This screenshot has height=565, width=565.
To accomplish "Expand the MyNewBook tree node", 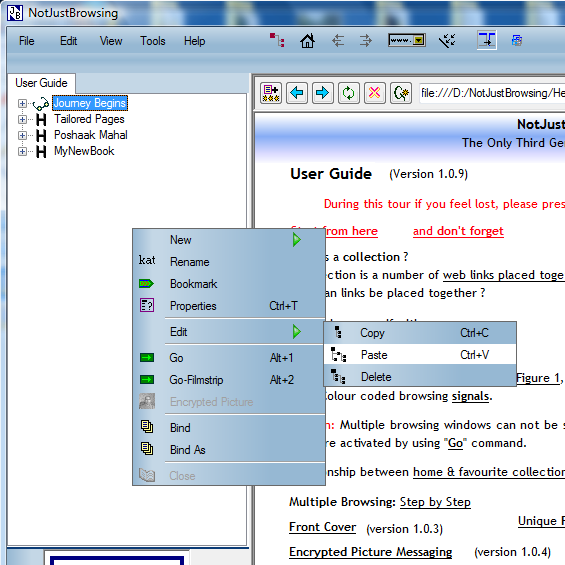I will 22,151.
